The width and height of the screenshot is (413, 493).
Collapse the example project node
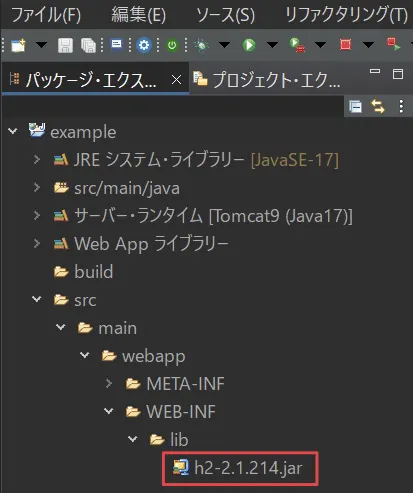13,131
